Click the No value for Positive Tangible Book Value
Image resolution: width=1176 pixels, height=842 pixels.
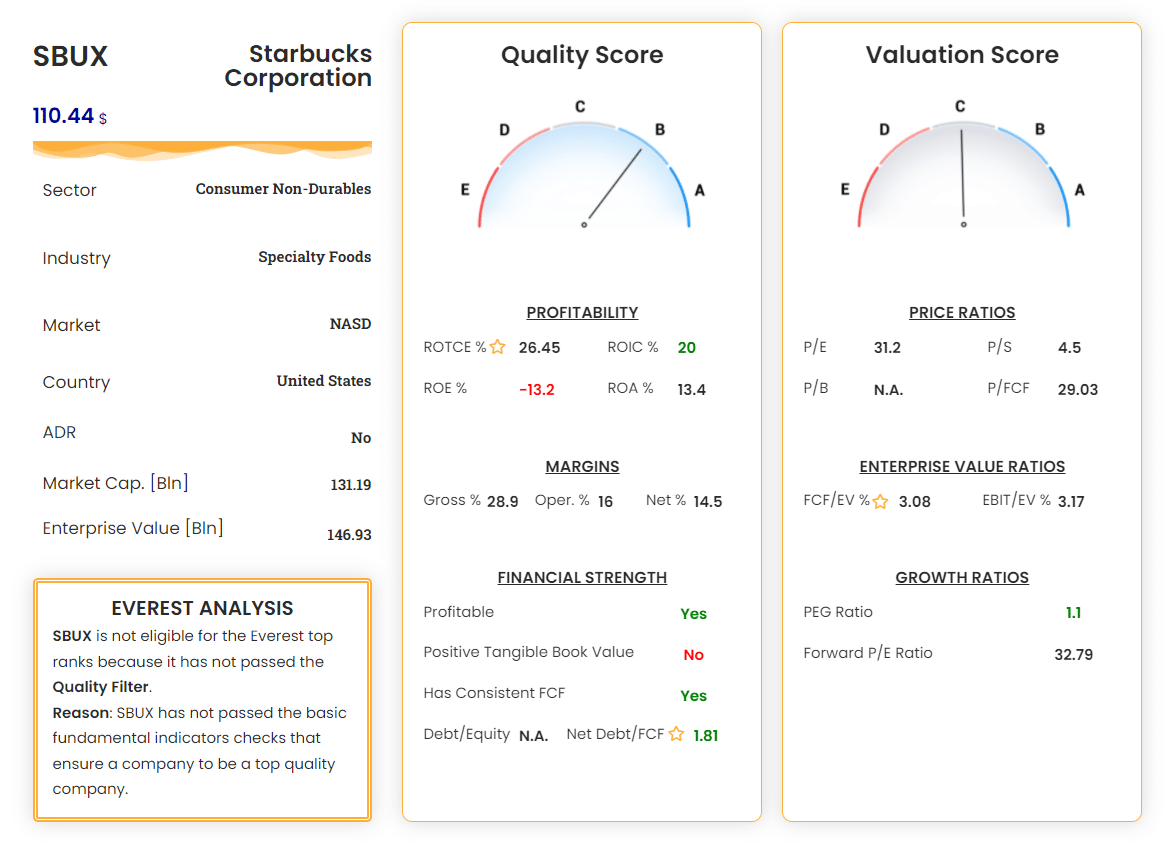694,655
